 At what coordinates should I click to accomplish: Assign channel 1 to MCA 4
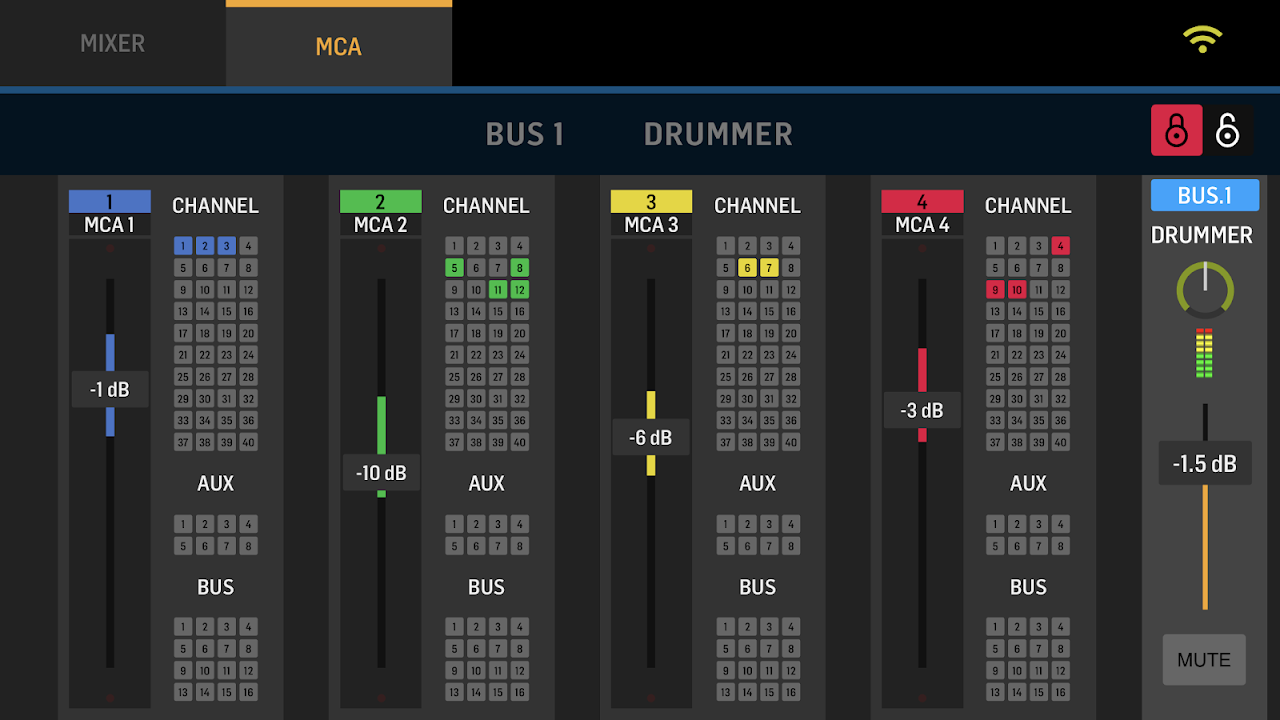point(995,246)
